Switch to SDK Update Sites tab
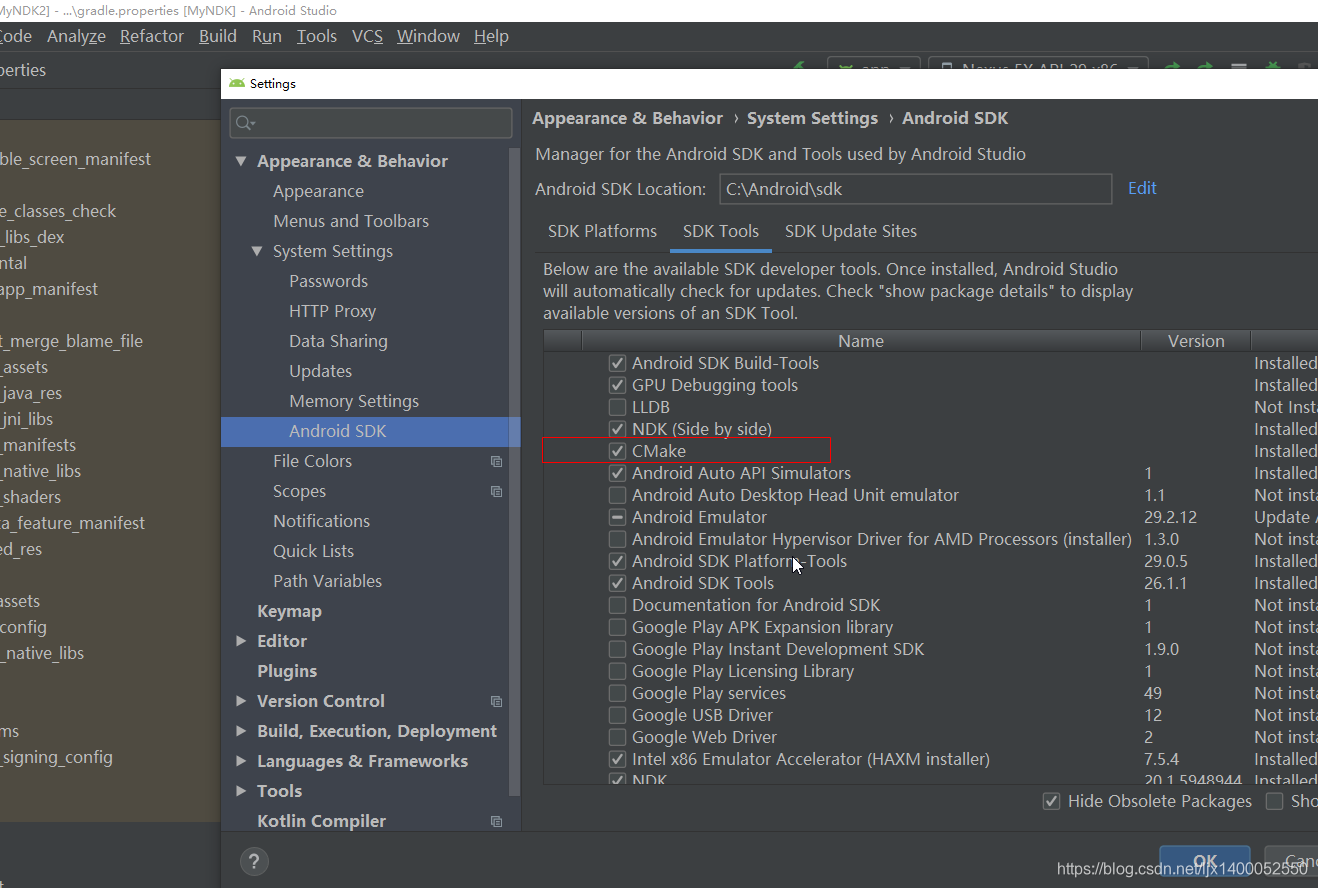Screen dimensions: 1318x888 [x=851, y=231]
